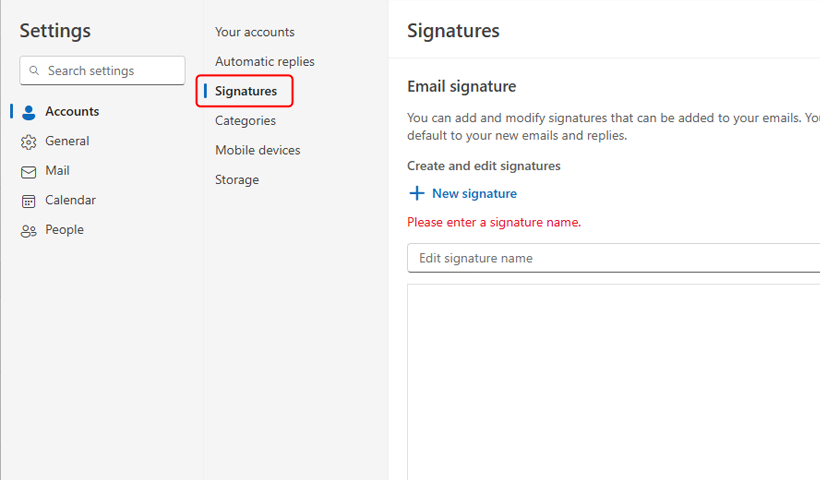The height and width of the screenshot is (480, 820).
Task: Open Your accounts settings page
Action: [255, 32]
